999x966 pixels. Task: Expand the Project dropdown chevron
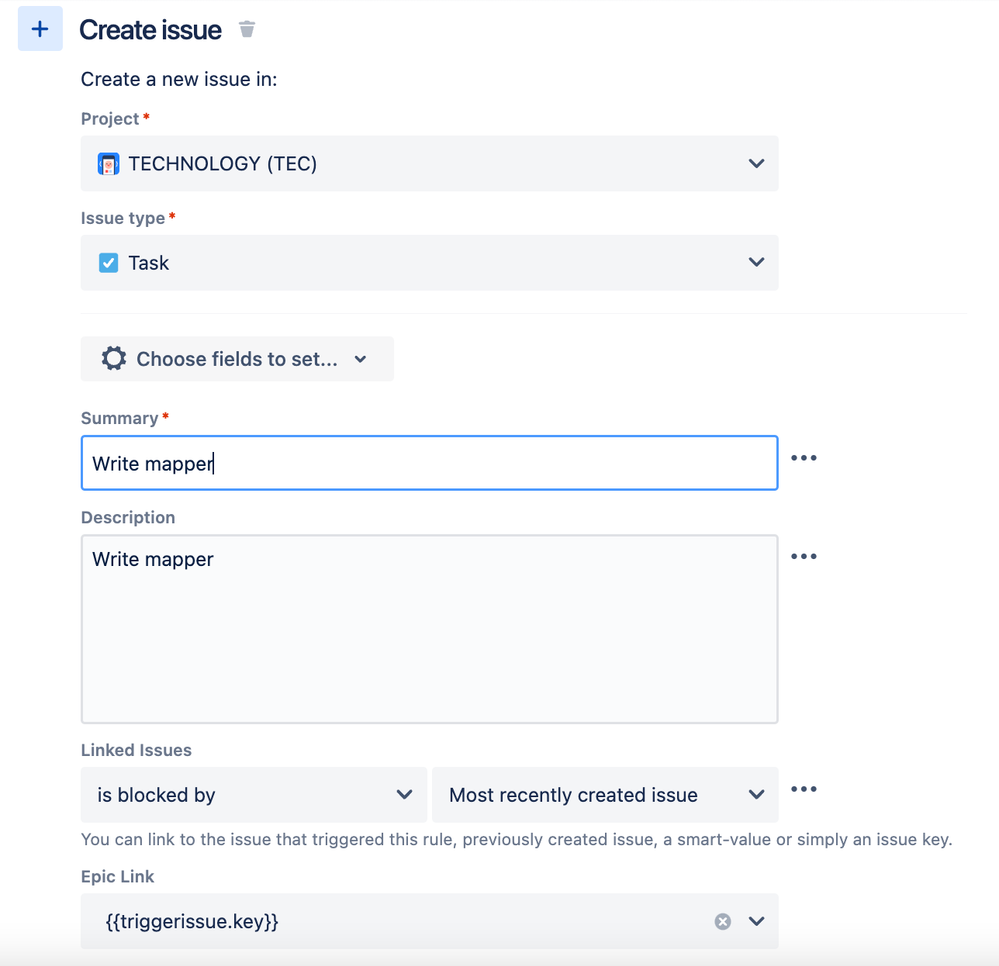coord(756,163)
